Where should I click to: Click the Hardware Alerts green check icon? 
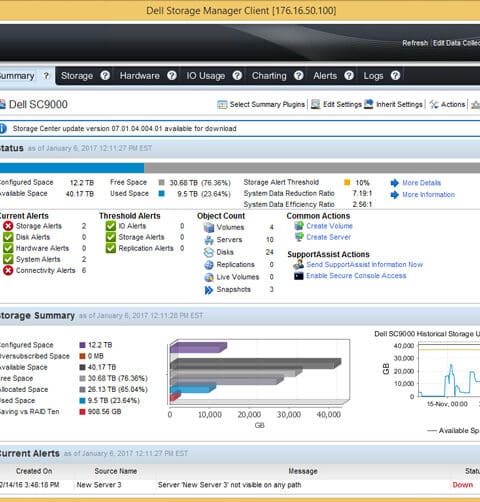[x=8, y=248]
